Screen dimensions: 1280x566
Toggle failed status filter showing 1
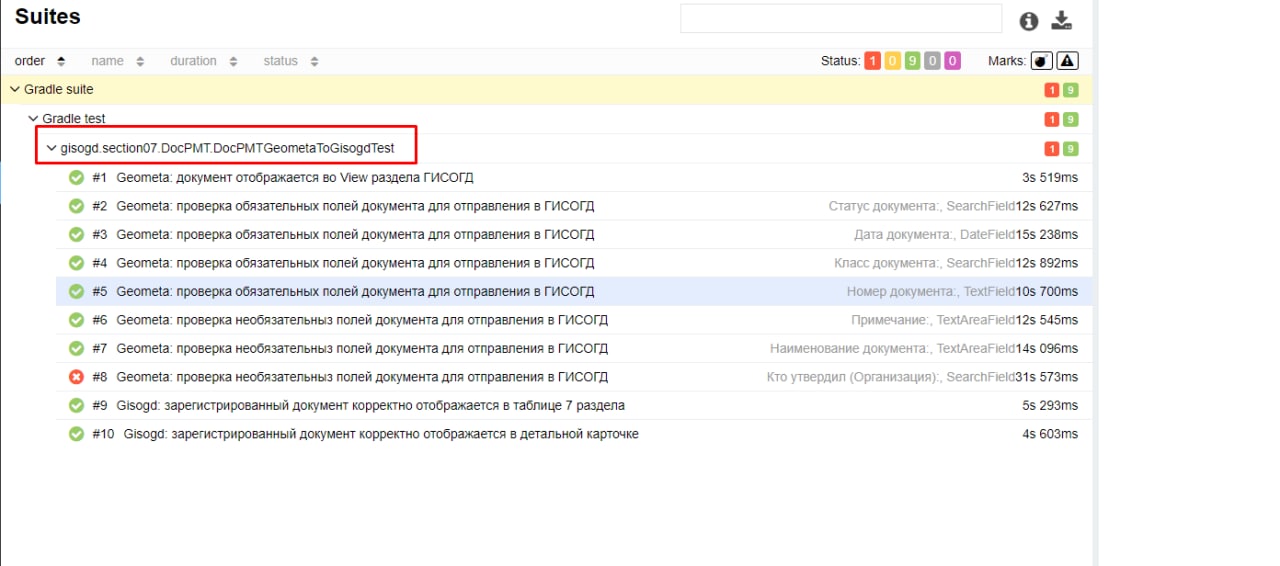(x=872, y=61)
